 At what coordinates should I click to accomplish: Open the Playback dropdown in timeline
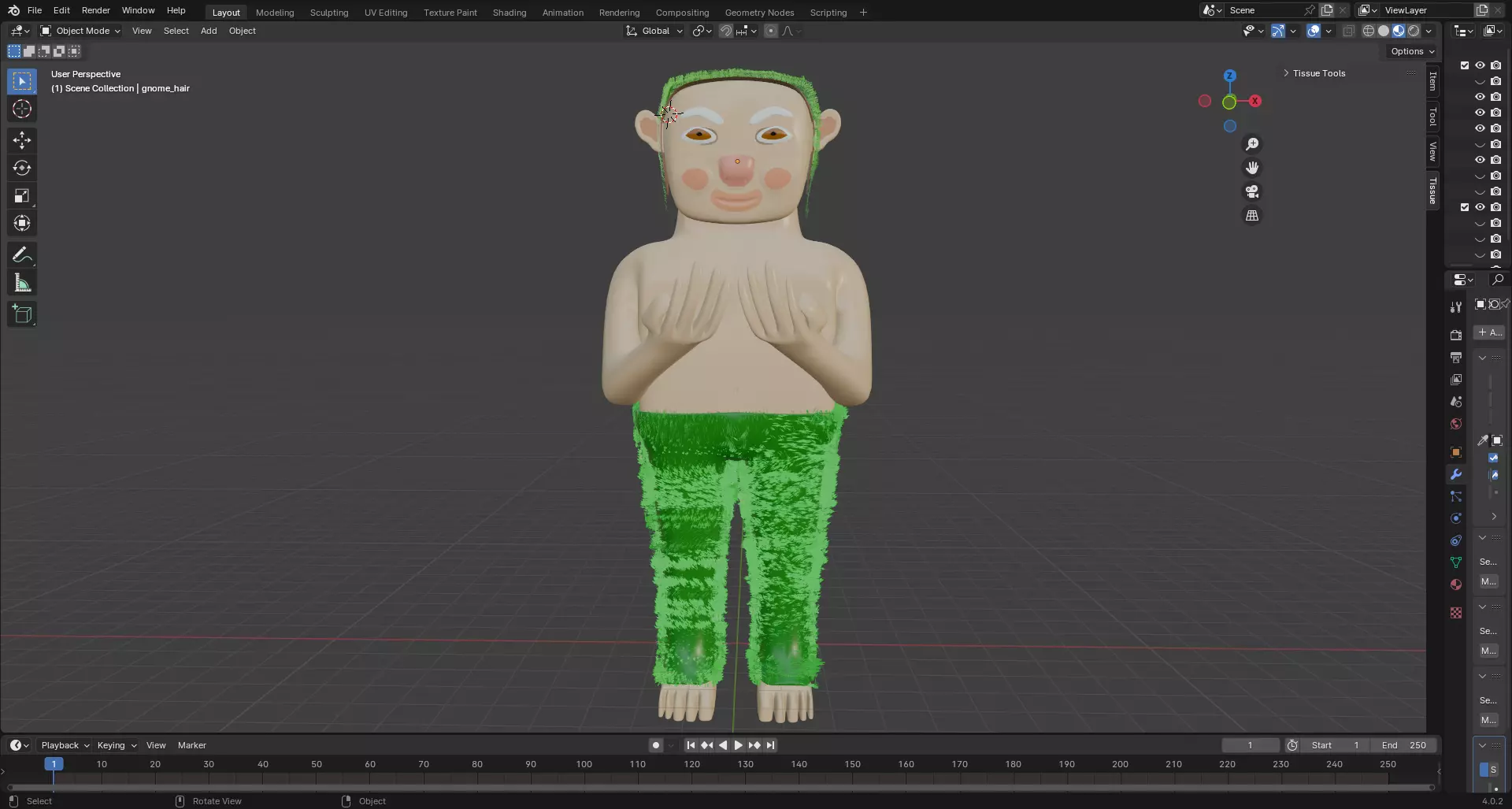(65, 745)
